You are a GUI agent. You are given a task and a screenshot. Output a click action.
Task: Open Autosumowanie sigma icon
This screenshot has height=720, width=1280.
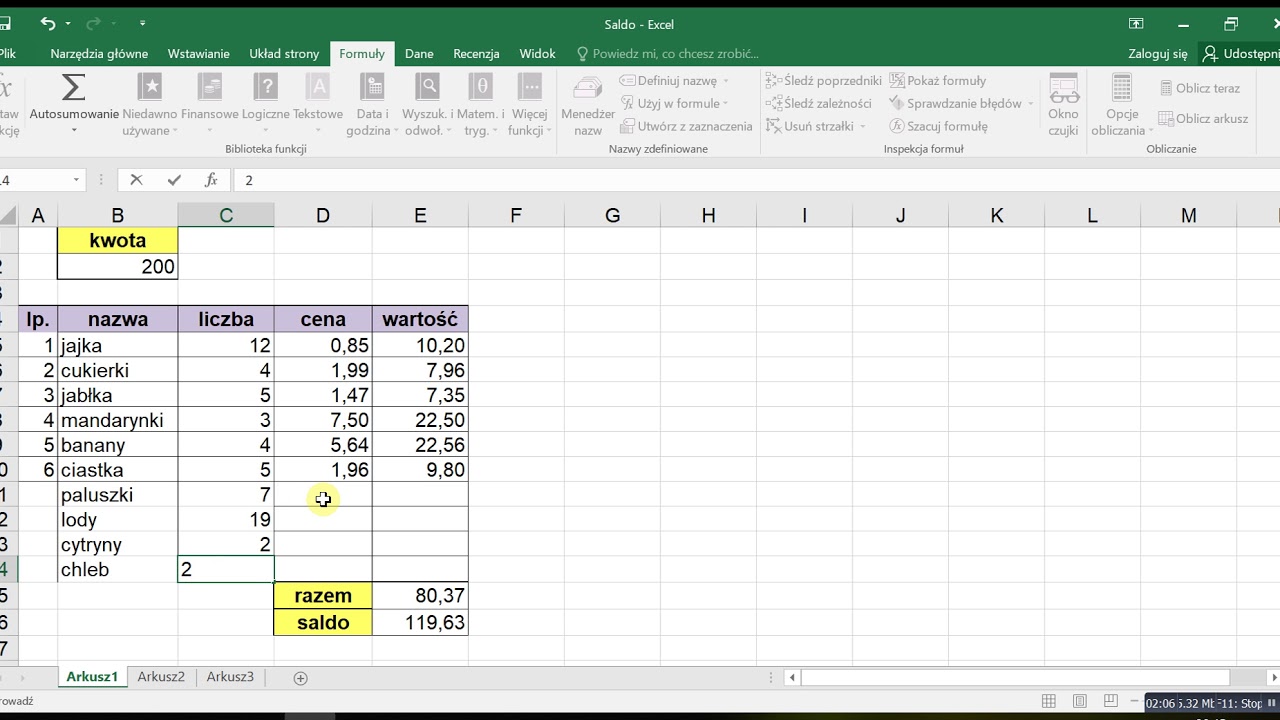pyautogui.click(x=73, y=88)
